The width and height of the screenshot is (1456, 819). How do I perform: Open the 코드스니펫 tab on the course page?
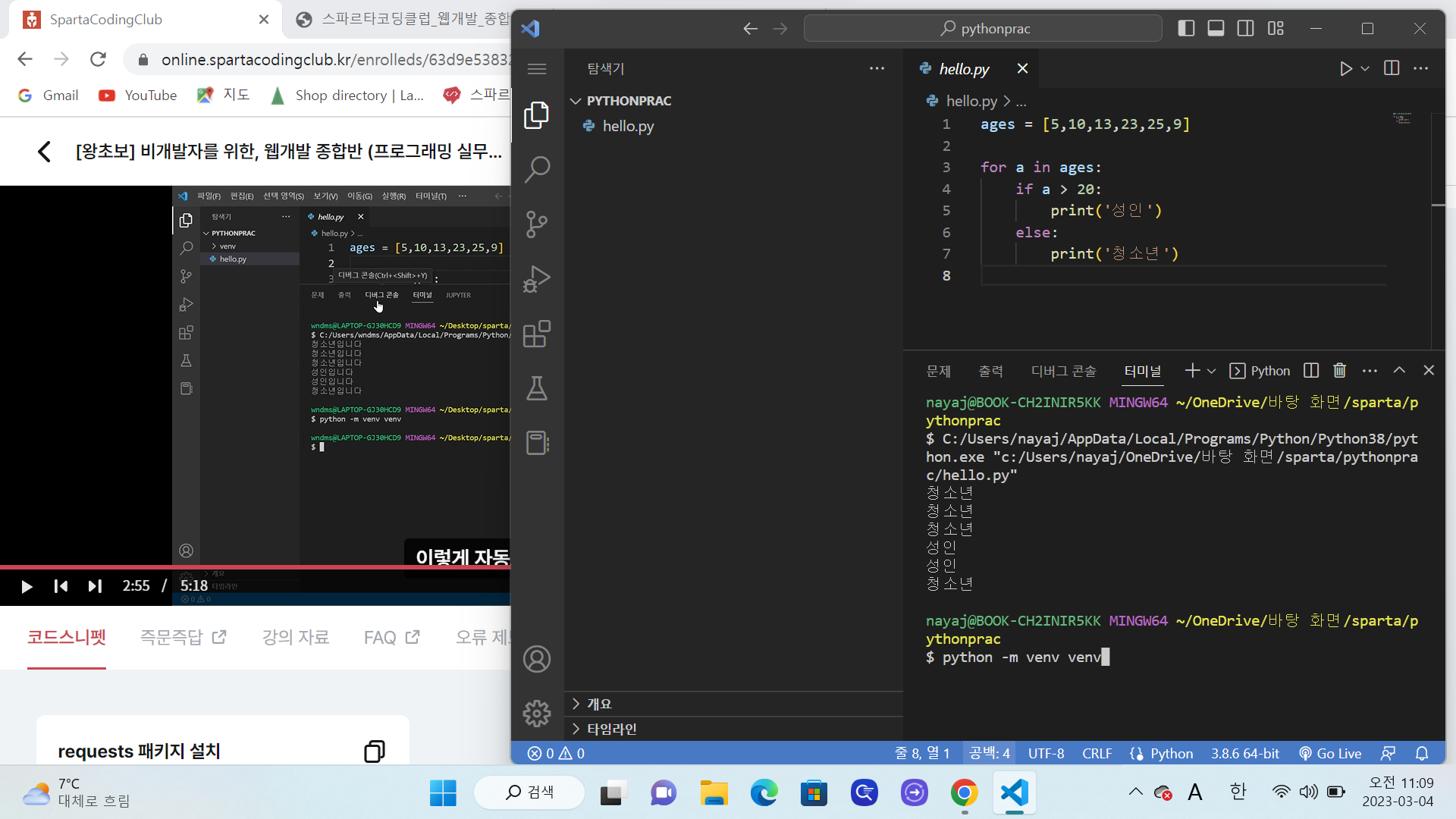(x=67, y=637)
